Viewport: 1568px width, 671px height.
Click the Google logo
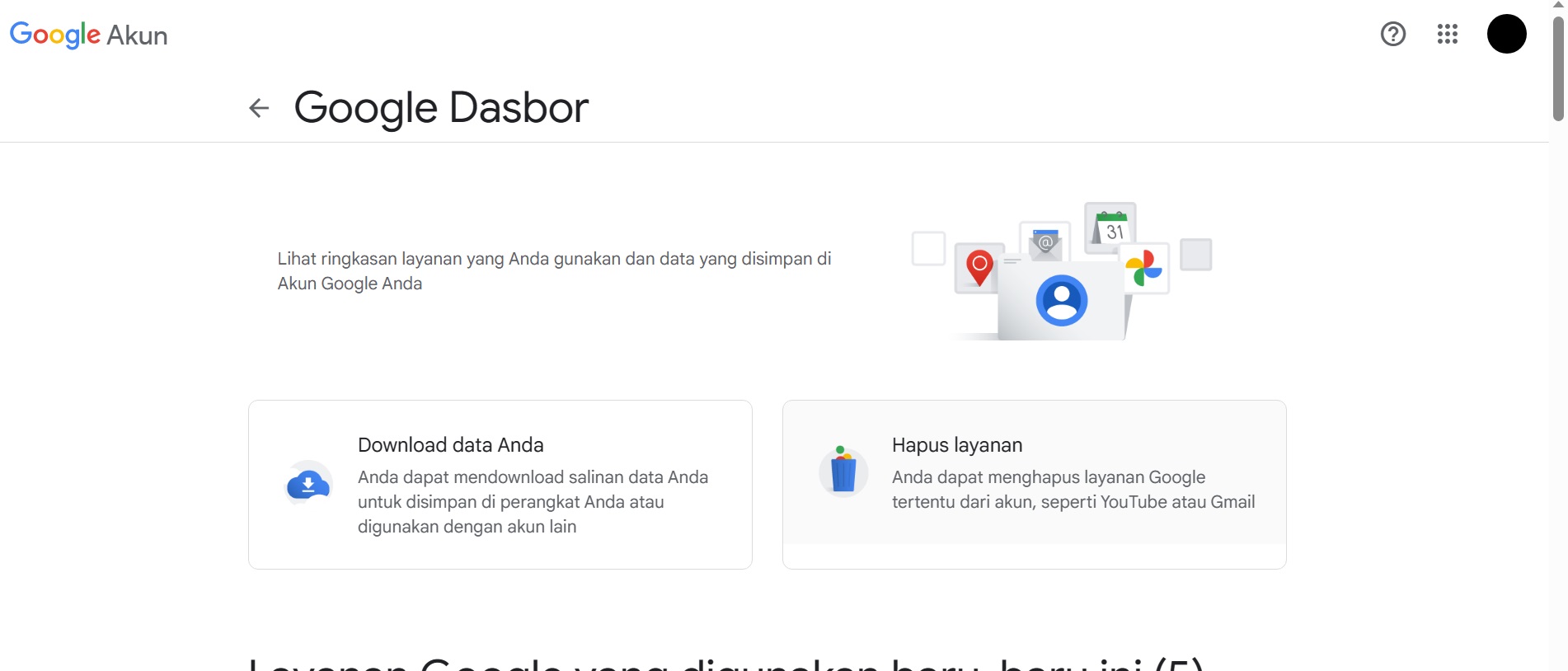pos(54,35)
